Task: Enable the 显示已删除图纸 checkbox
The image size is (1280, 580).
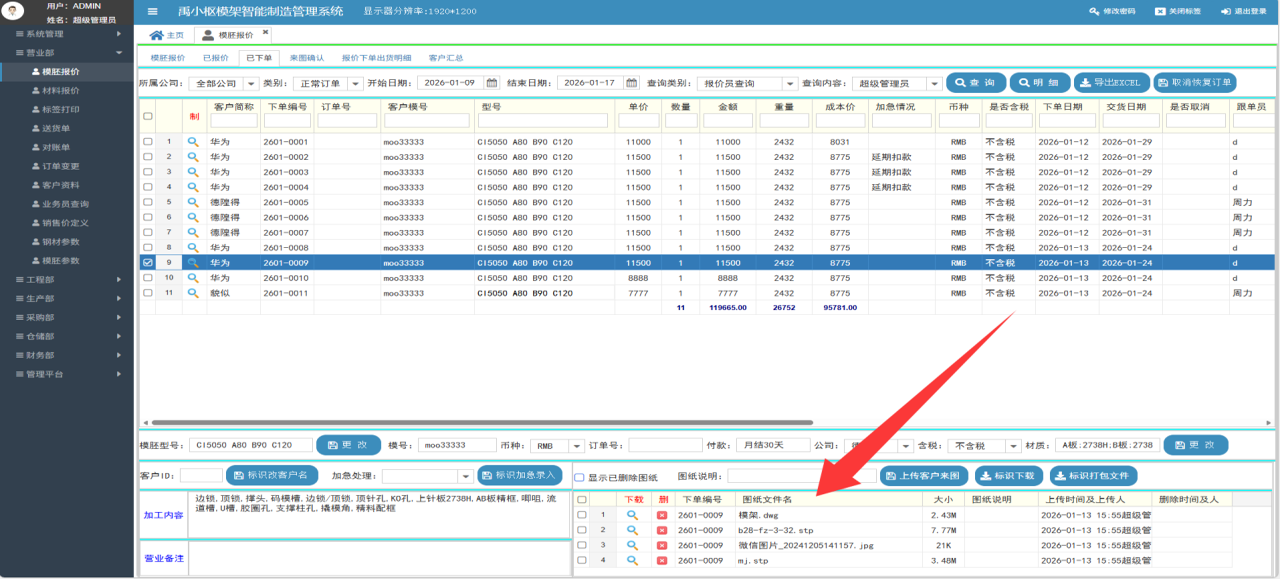Action: click(x=580, y=477)
